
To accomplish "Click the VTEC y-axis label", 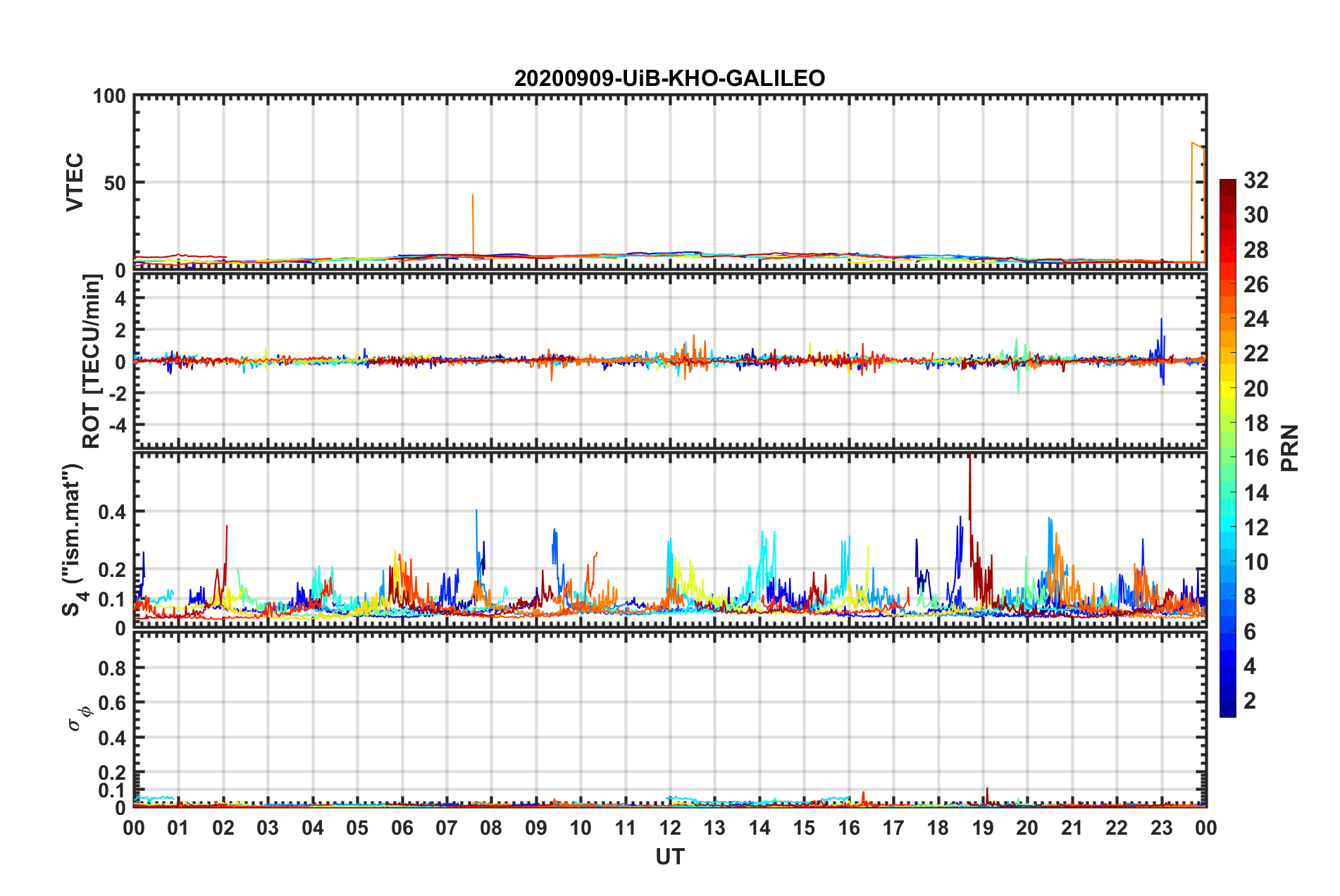I will (x=75, y=182).
